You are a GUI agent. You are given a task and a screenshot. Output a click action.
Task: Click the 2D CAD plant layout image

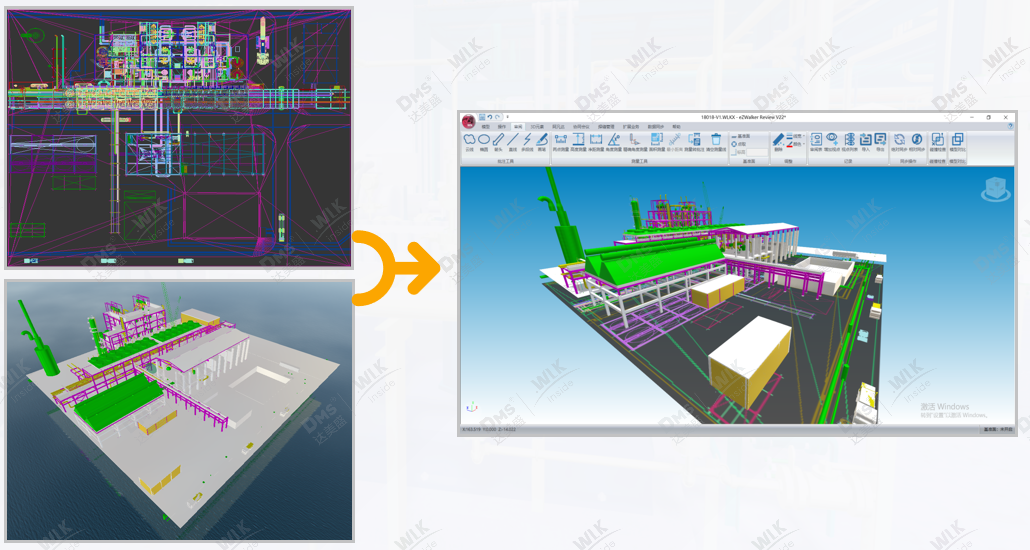click(x=179, y=137)
